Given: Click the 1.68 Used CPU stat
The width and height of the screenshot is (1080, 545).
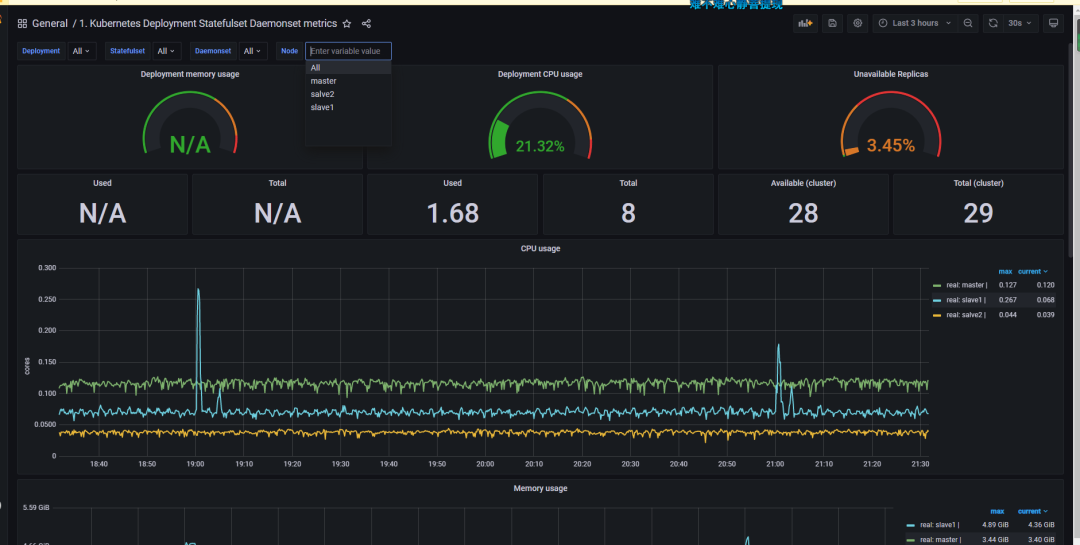Looking at the screenshot, I should [x=453, y=213].
